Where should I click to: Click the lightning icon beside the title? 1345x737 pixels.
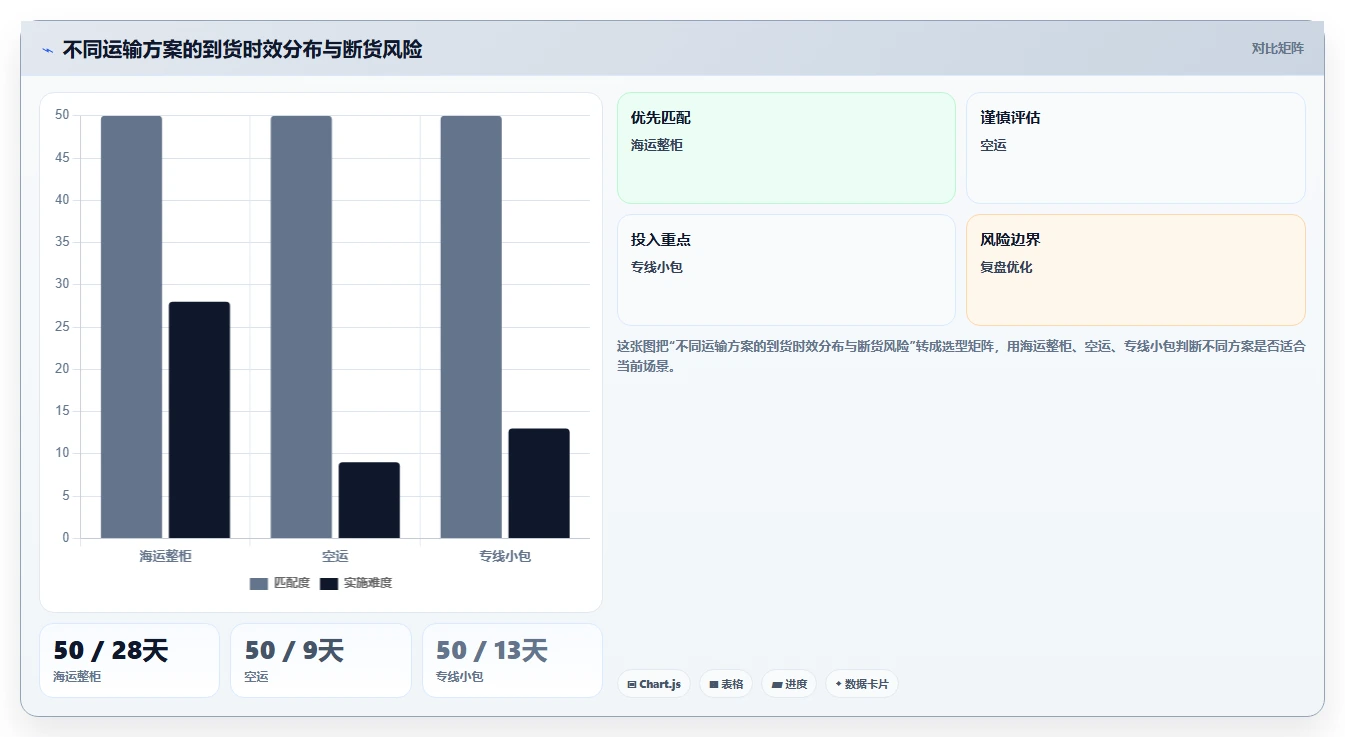48,49
